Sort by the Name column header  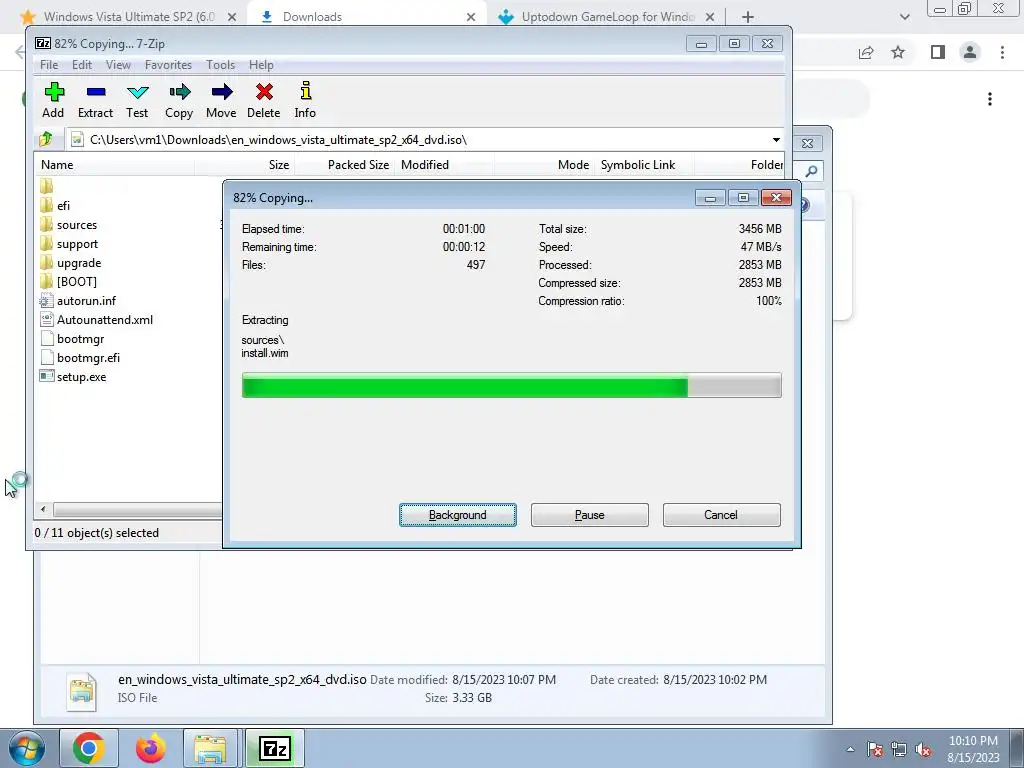click(x=115, y=165)
